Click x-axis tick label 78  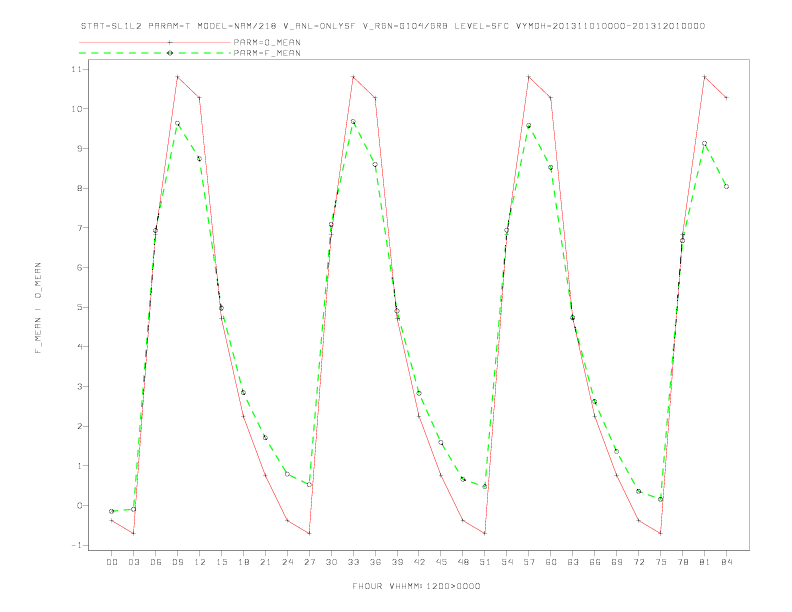(683, 562)
